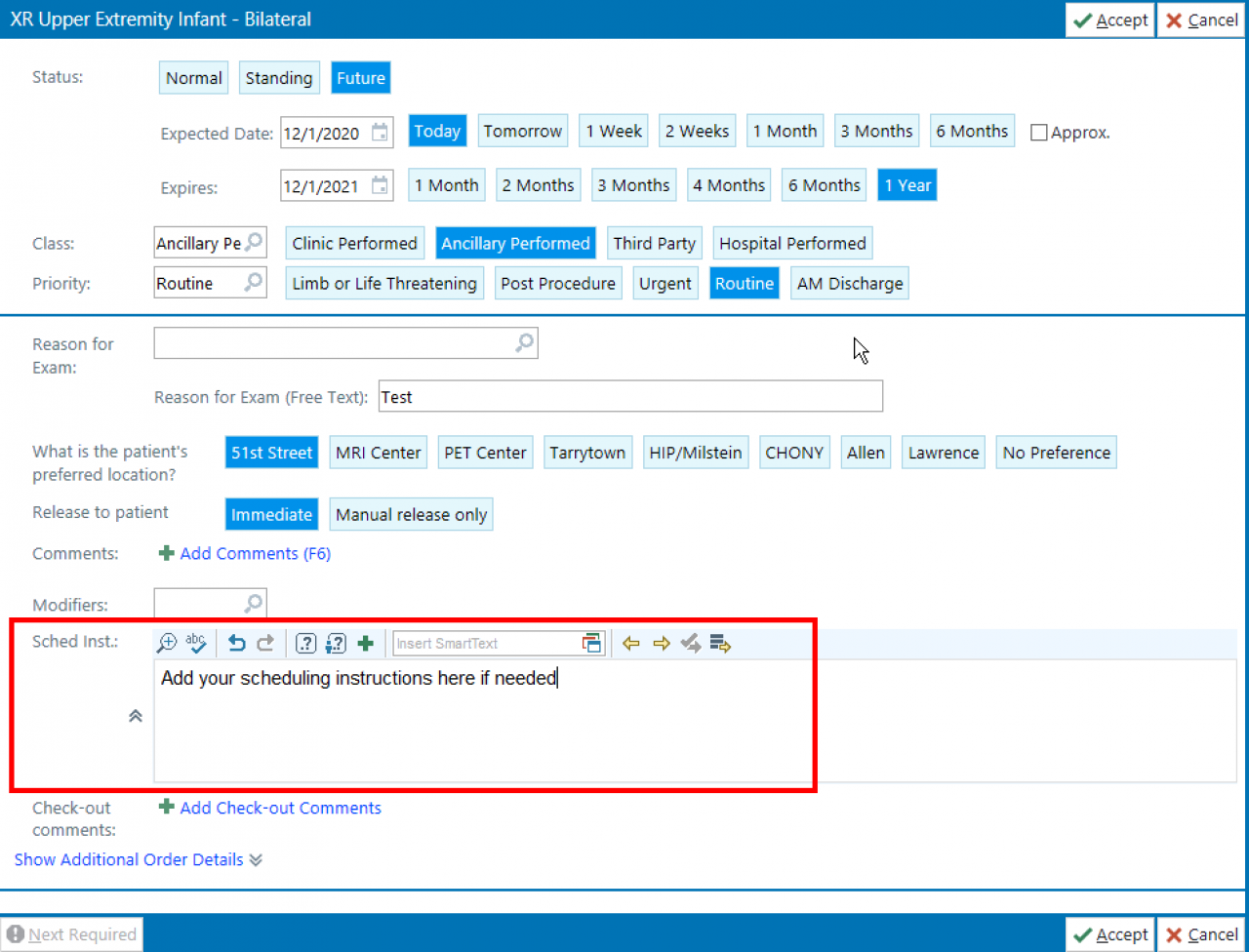
Task: Click the redo arrow in Sched Inst toolbar
Action: [265, 643]
